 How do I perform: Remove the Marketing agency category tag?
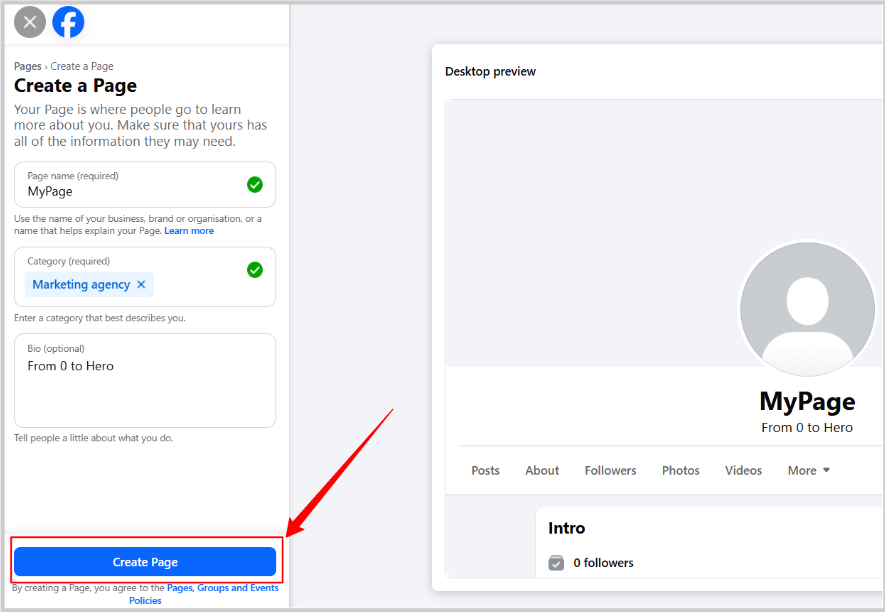tap(141, 285)
